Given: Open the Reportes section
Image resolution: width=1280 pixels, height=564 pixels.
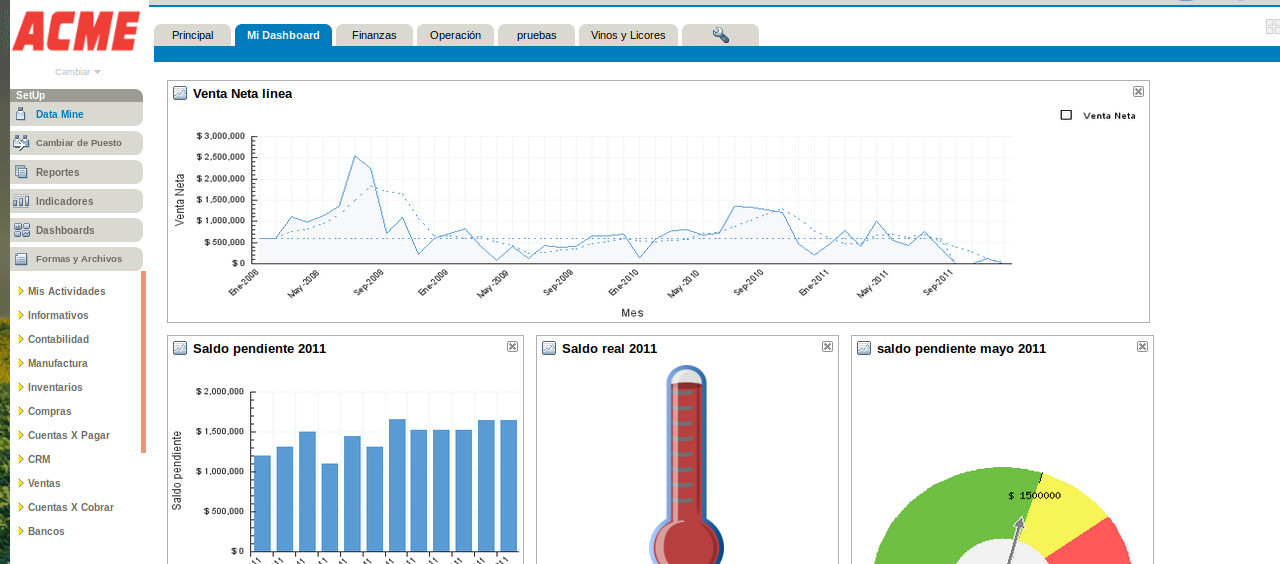Looking at the screenshot, I should 77,172.
